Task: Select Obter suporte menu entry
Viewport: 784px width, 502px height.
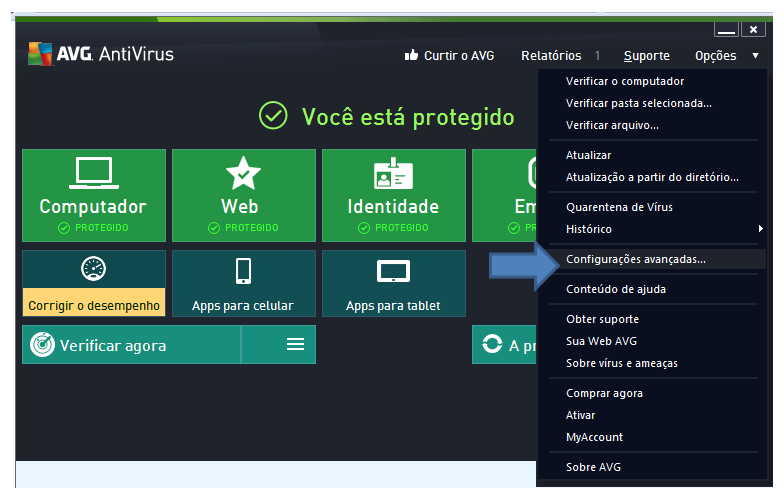Action: pyautogui.click(x=602, y=319)
